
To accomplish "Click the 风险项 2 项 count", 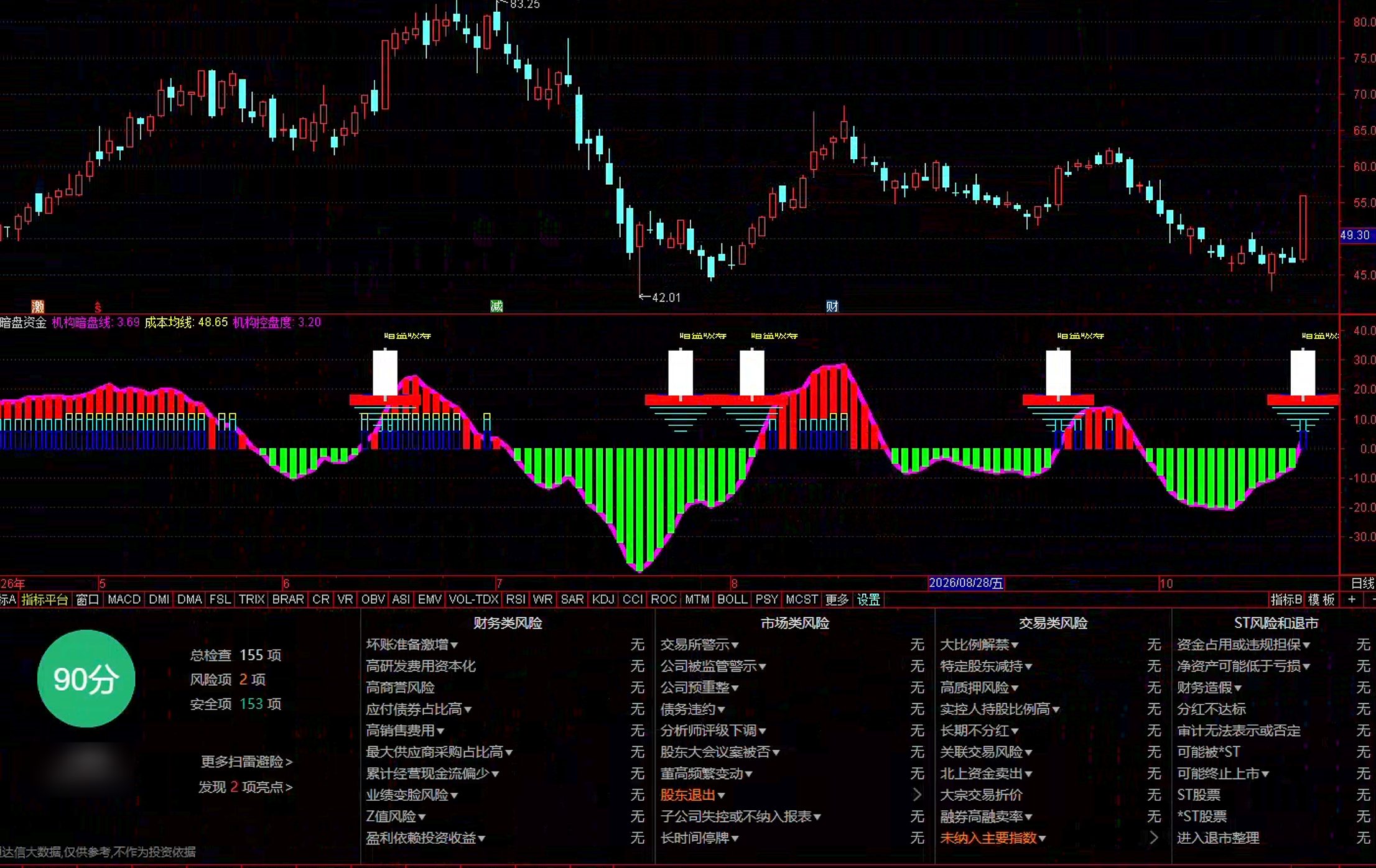I will (x=228, y=680).
